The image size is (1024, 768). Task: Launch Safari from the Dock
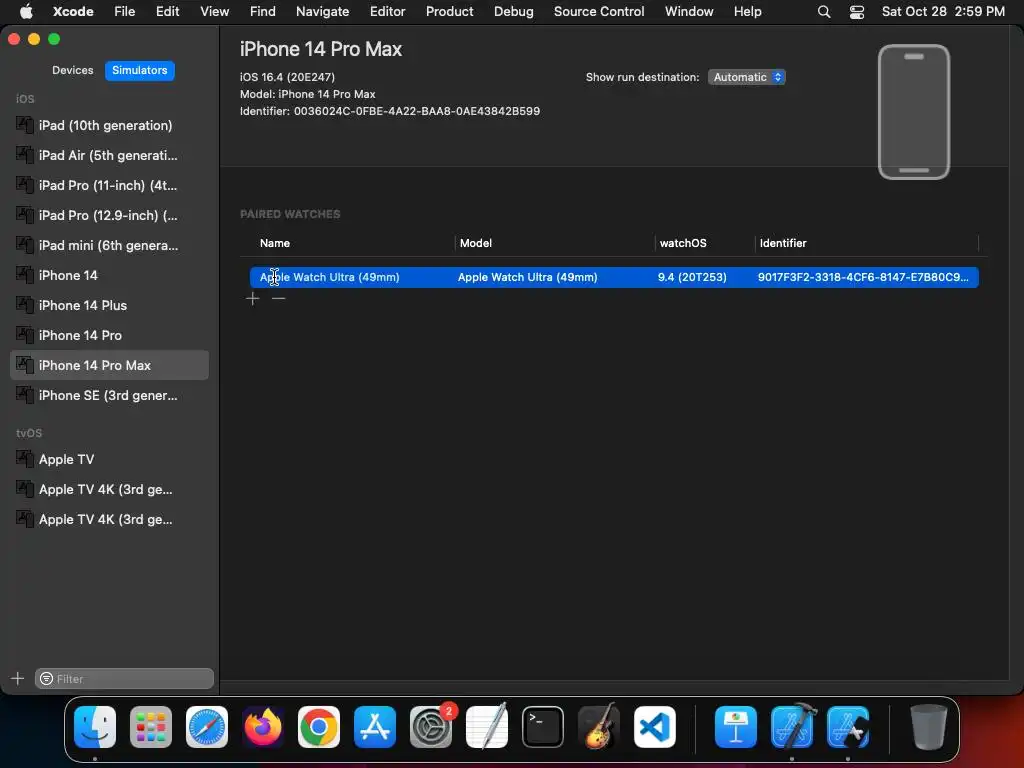(x=207, y=727)
